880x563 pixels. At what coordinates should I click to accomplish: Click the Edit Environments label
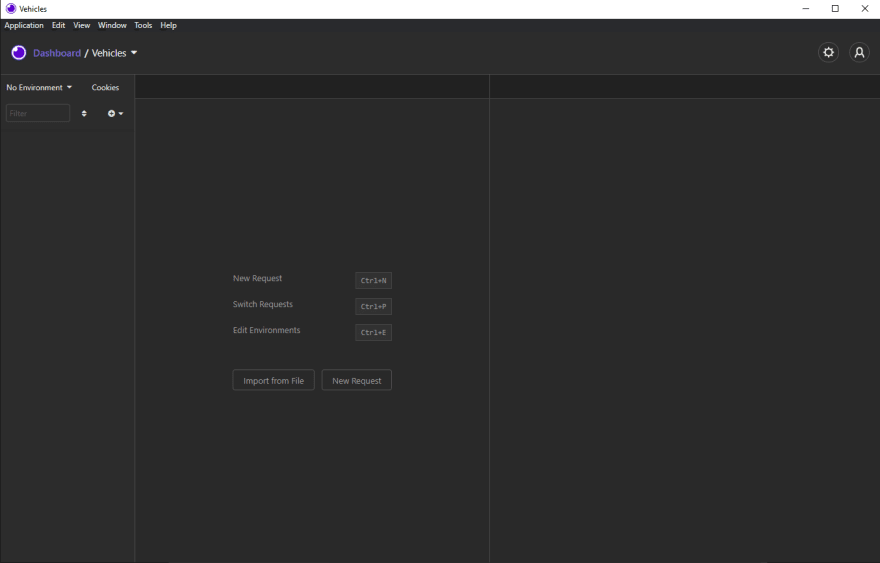click(x=267, y=330)
